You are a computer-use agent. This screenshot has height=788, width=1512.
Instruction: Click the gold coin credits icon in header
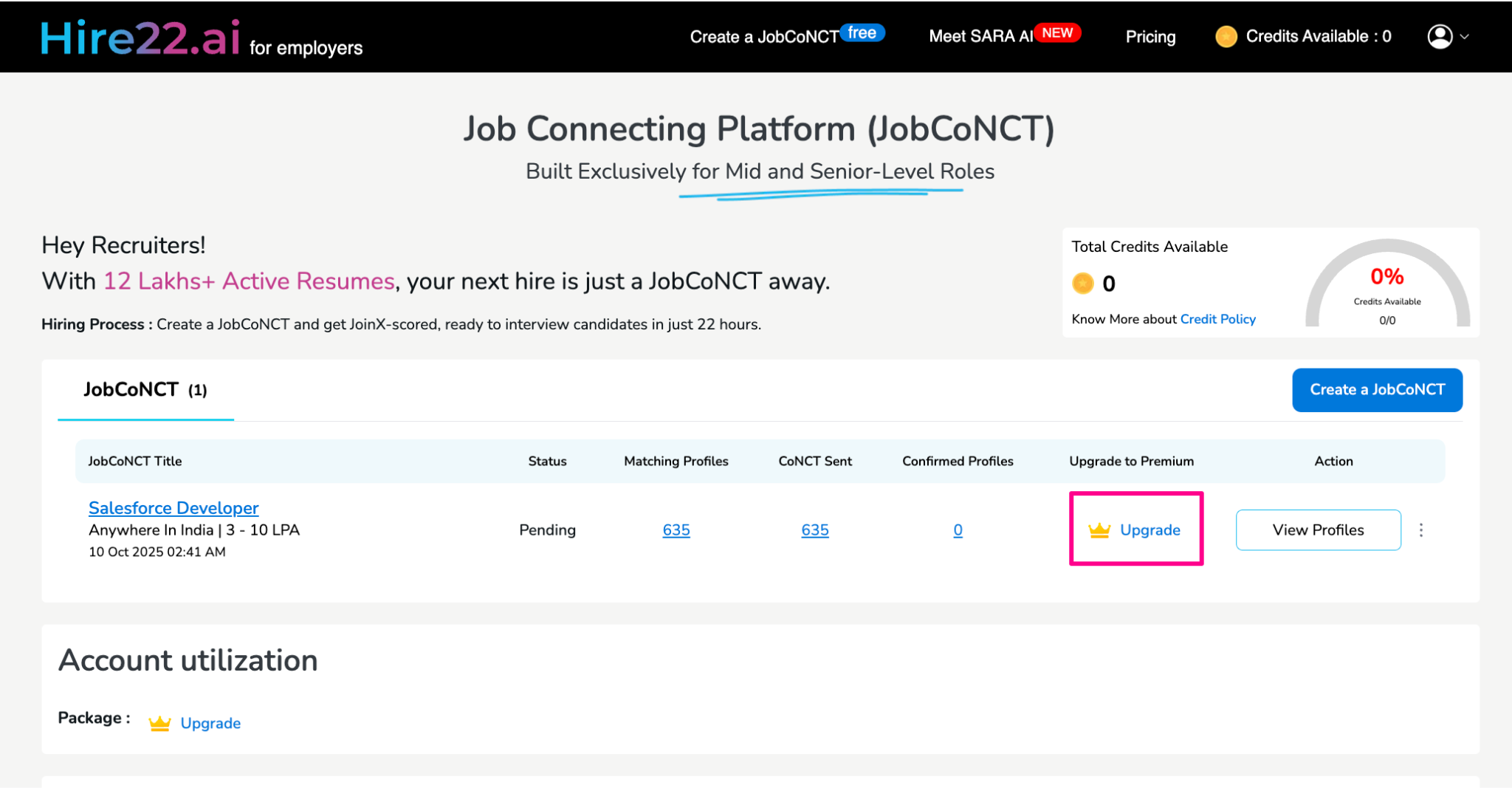[x=1226, y=35]
